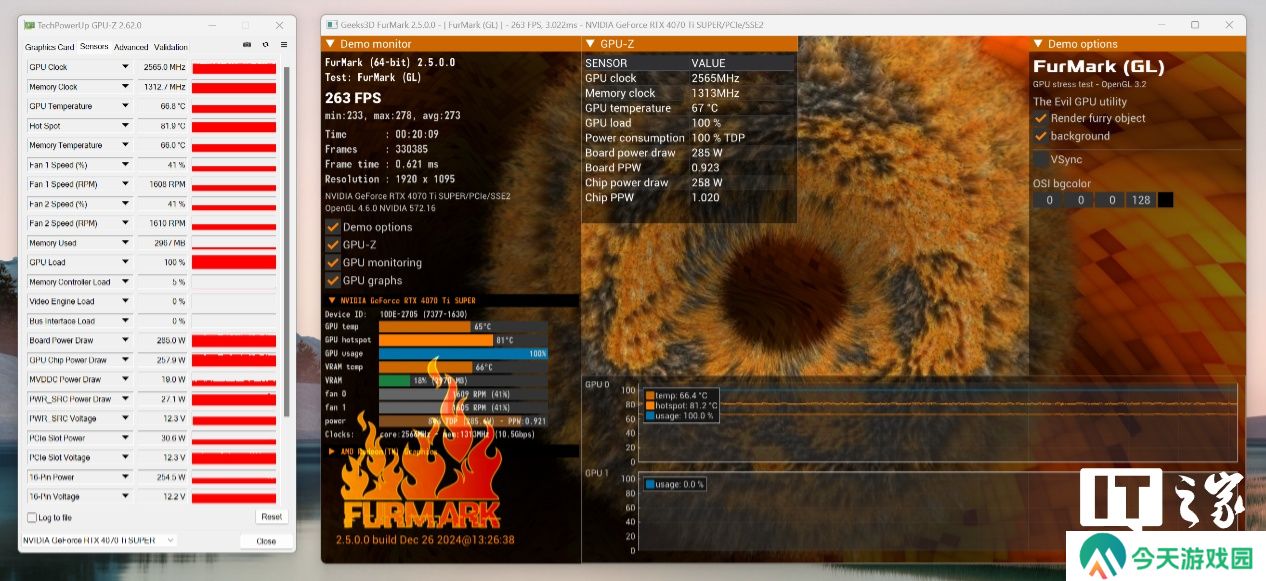Collapse the GPU-Z overlay panel

pyautogui.click(x=590, y=44)
